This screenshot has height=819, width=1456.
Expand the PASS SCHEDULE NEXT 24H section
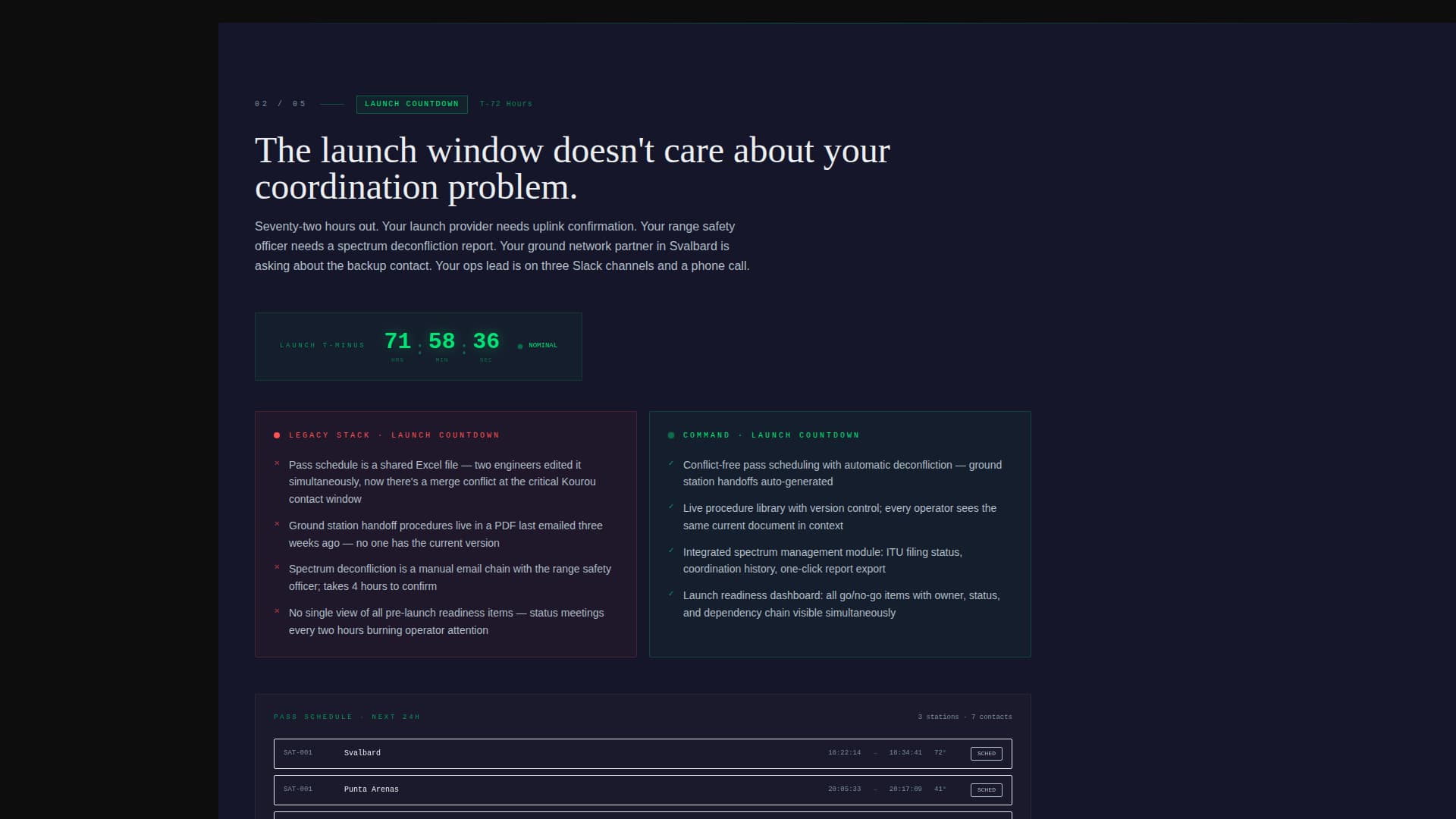coord(347,716)
